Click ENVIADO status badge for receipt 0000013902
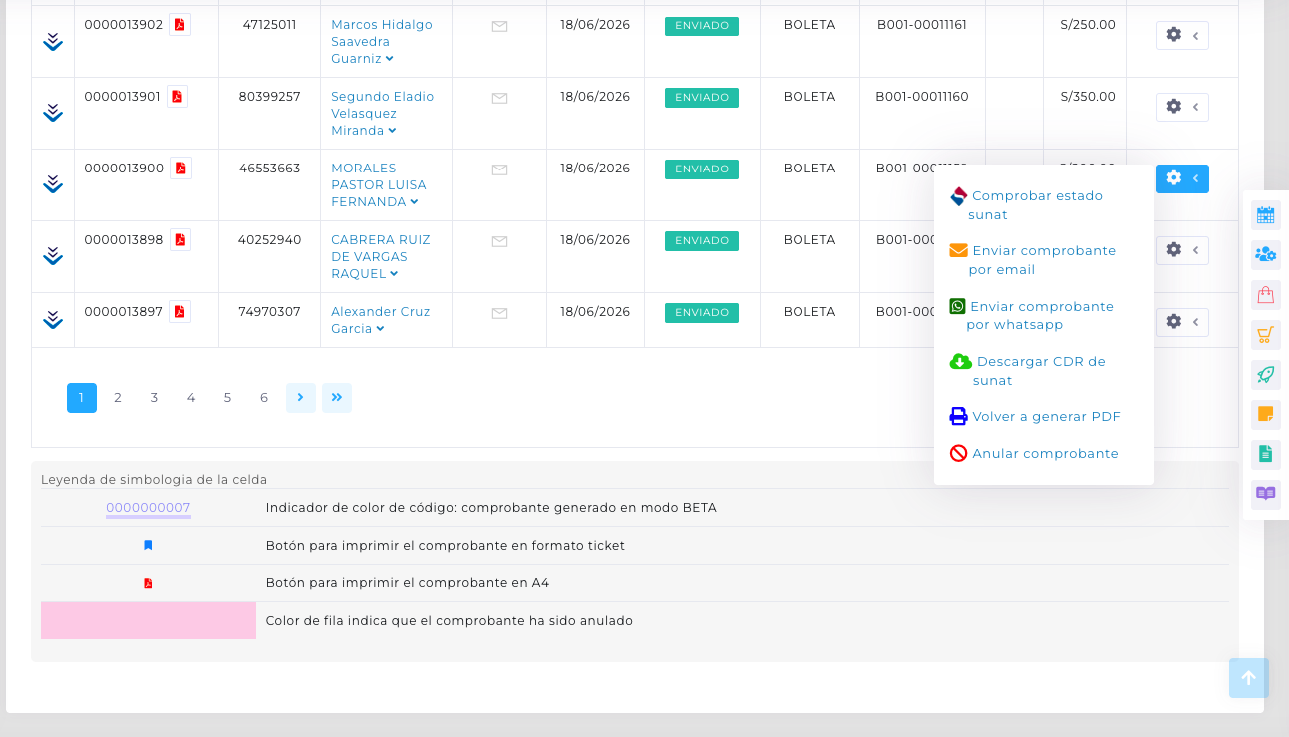Screen dimensions: 1289x737 pos(702,26)
